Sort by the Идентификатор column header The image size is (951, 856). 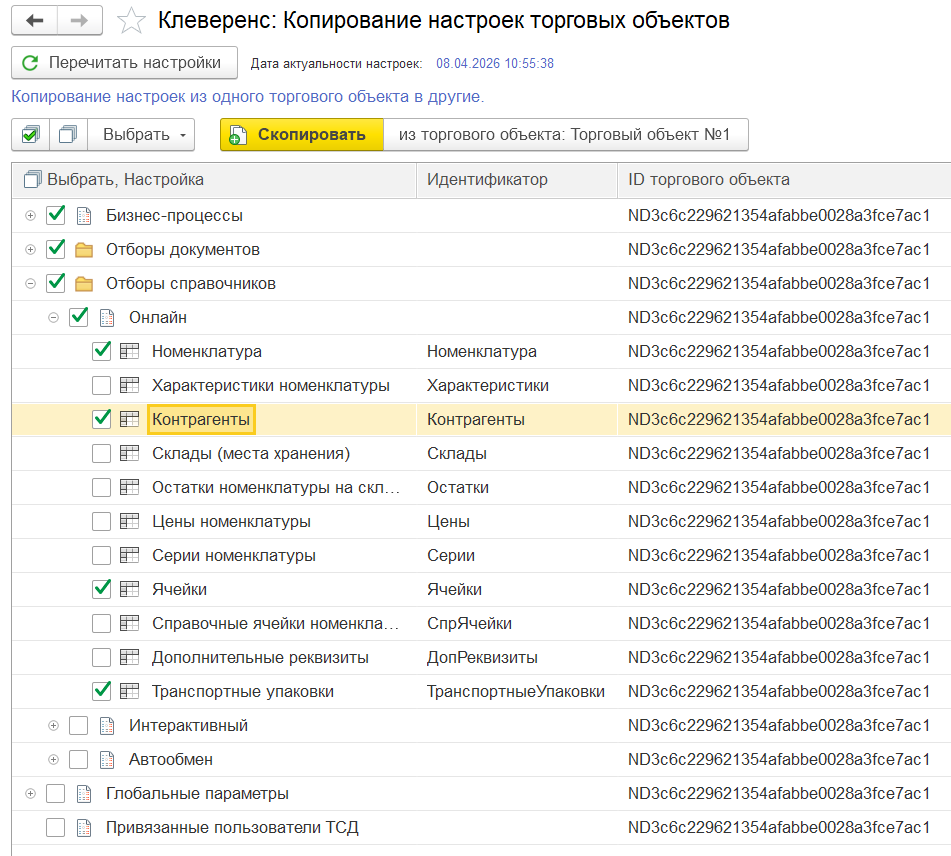tap(517, 180)
